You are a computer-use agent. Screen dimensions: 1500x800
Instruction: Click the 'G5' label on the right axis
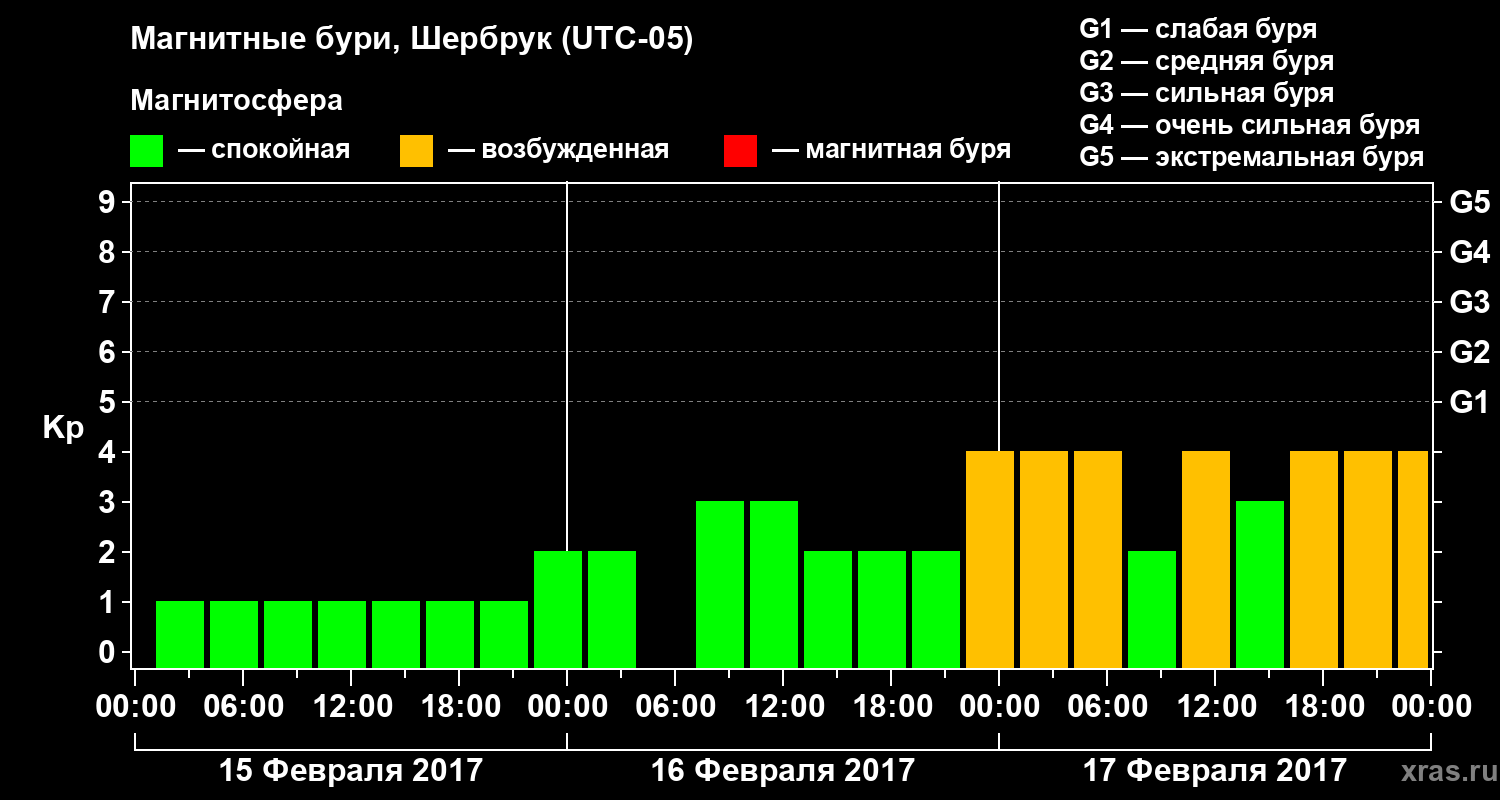click(x=1469, y=202)
